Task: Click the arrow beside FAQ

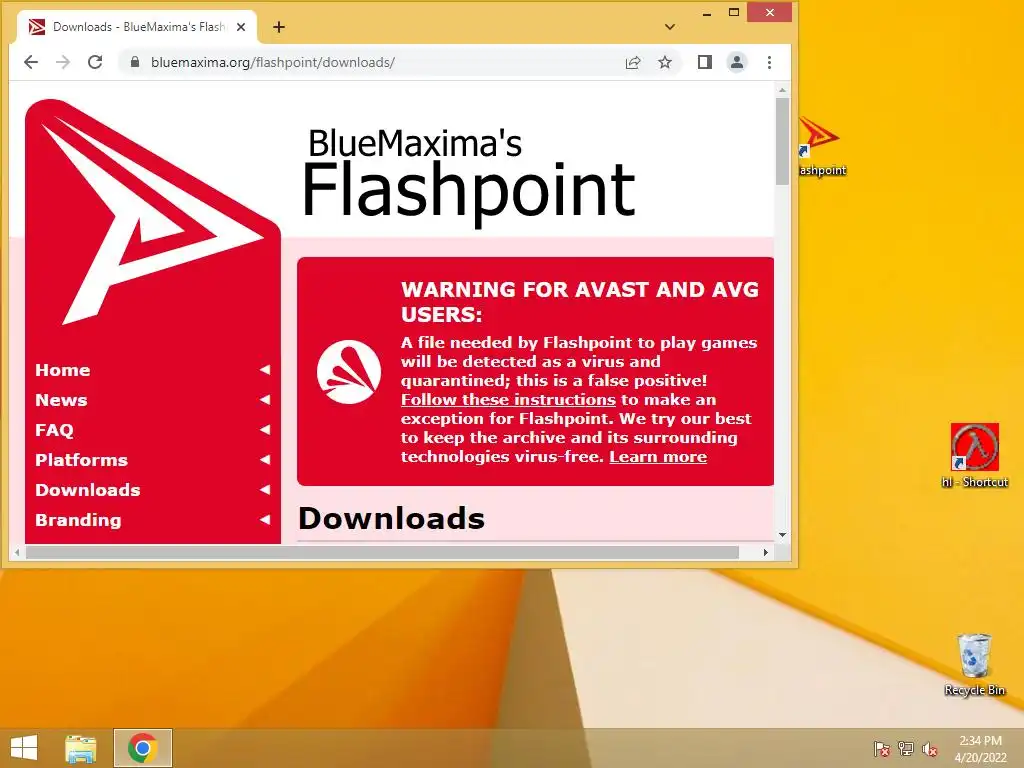Action: (264, 430)
